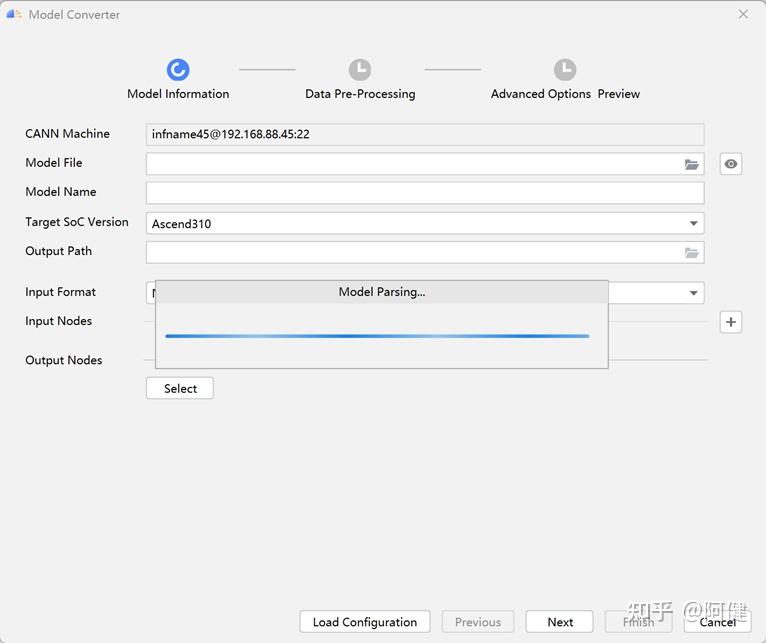Browse for Model File via folder icon
Screen dimensions: 766x643
[691, 164]
